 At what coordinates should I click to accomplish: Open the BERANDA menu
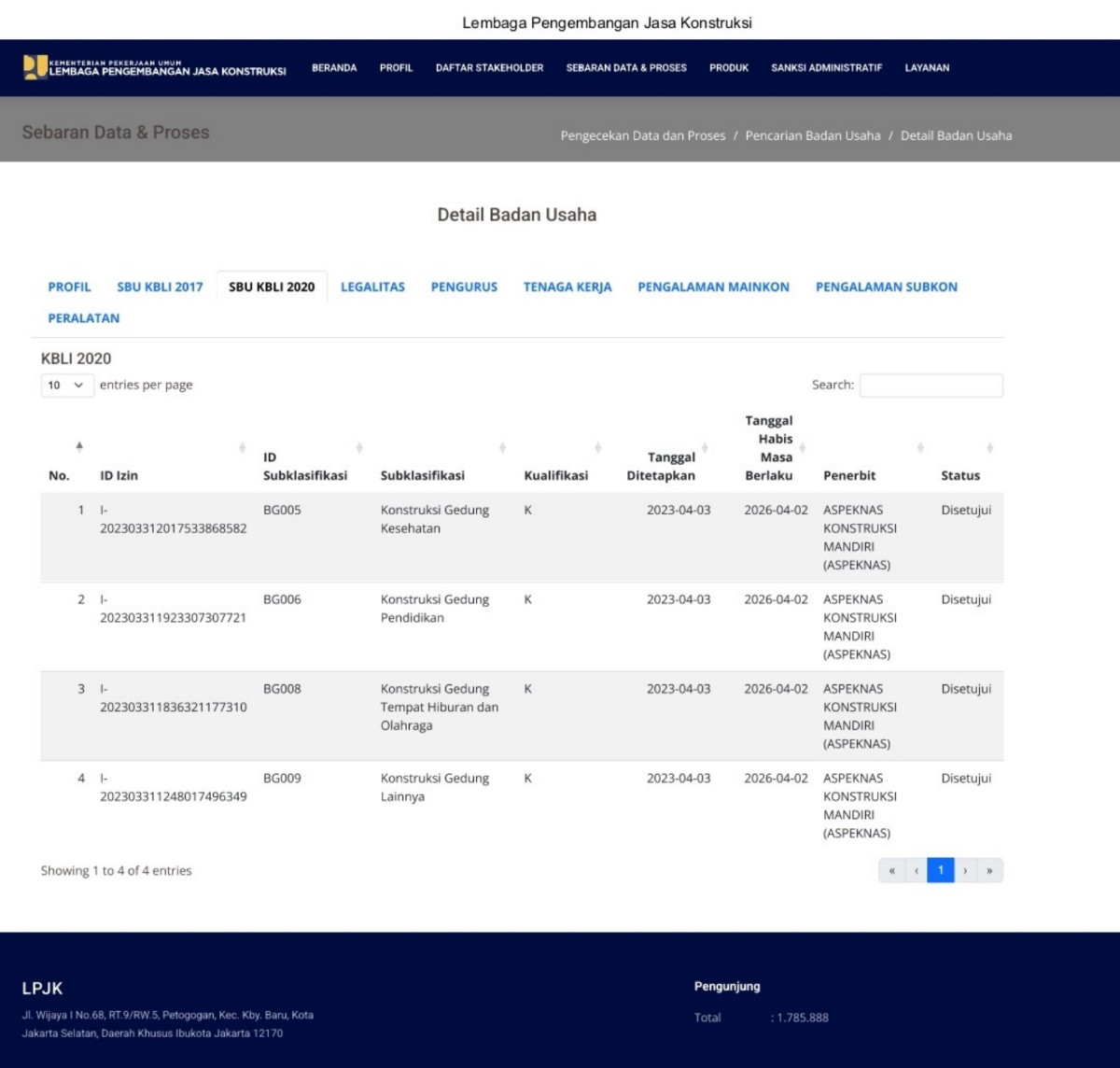[x=334, y=68]
